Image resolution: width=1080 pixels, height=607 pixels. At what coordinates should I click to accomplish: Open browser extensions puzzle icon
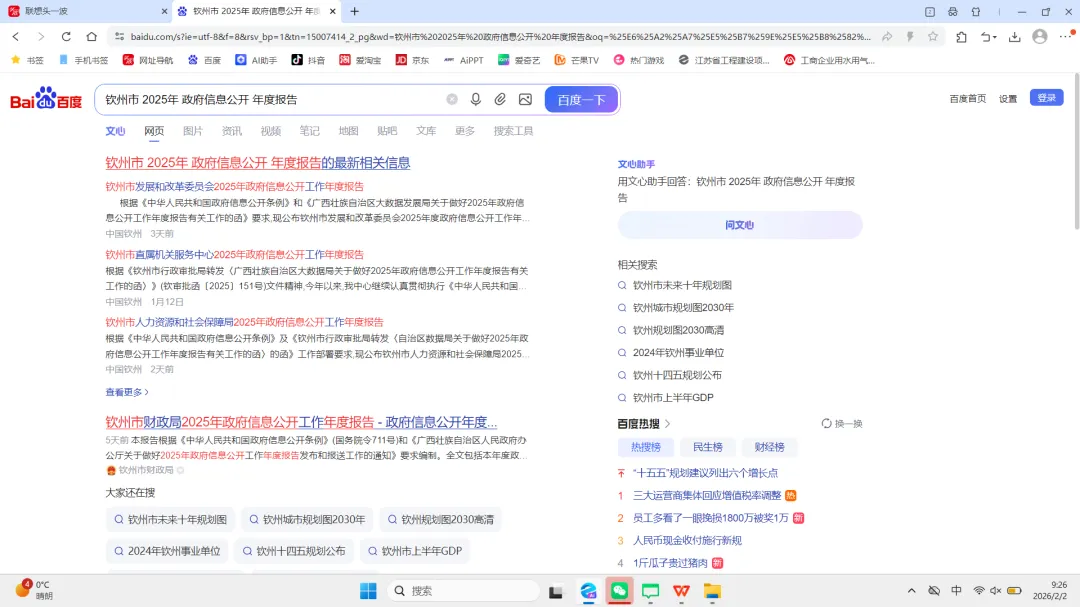(x=962, y=37)
